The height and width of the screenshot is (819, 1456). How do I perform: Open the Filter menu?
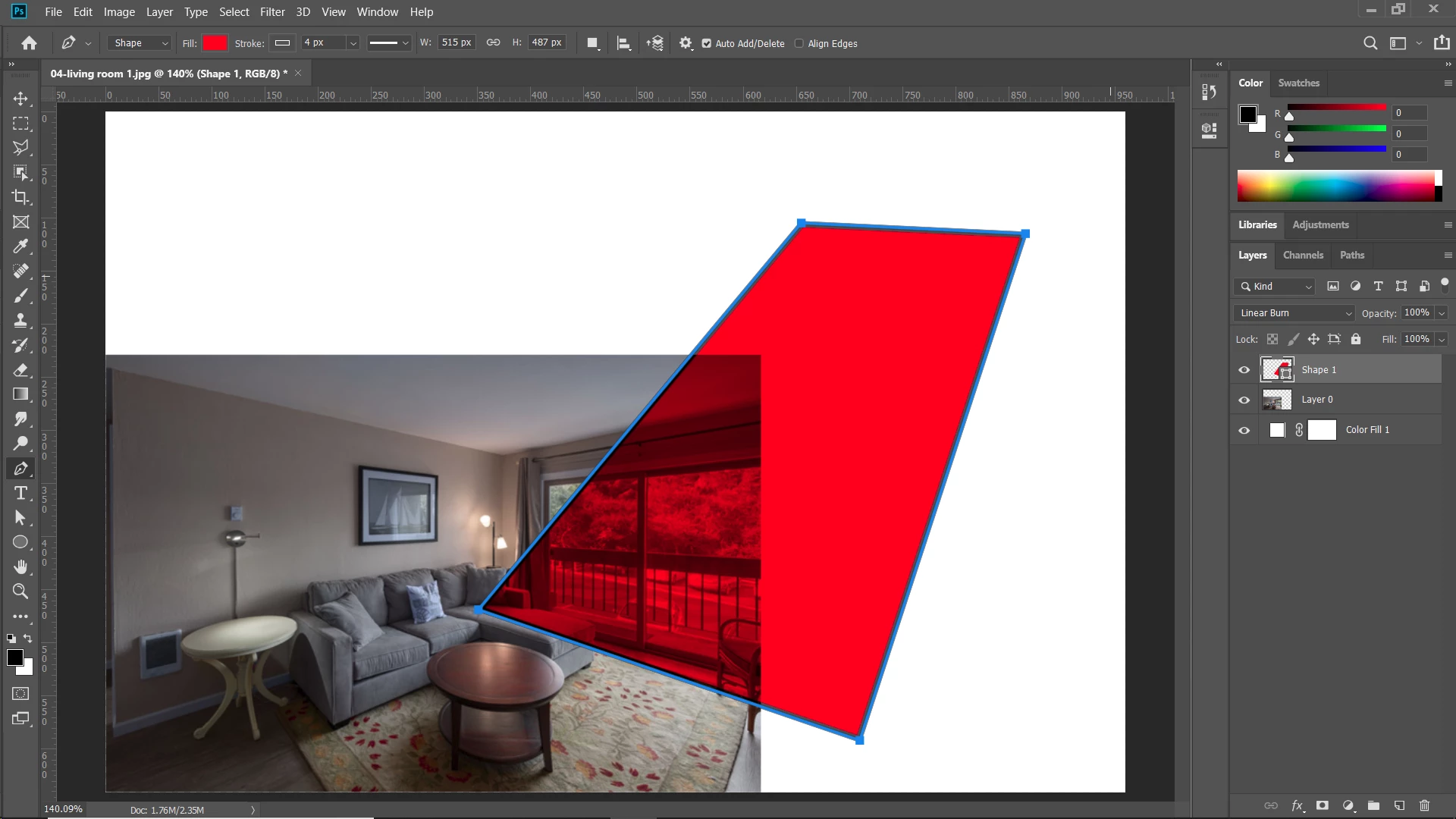point(272,12)
